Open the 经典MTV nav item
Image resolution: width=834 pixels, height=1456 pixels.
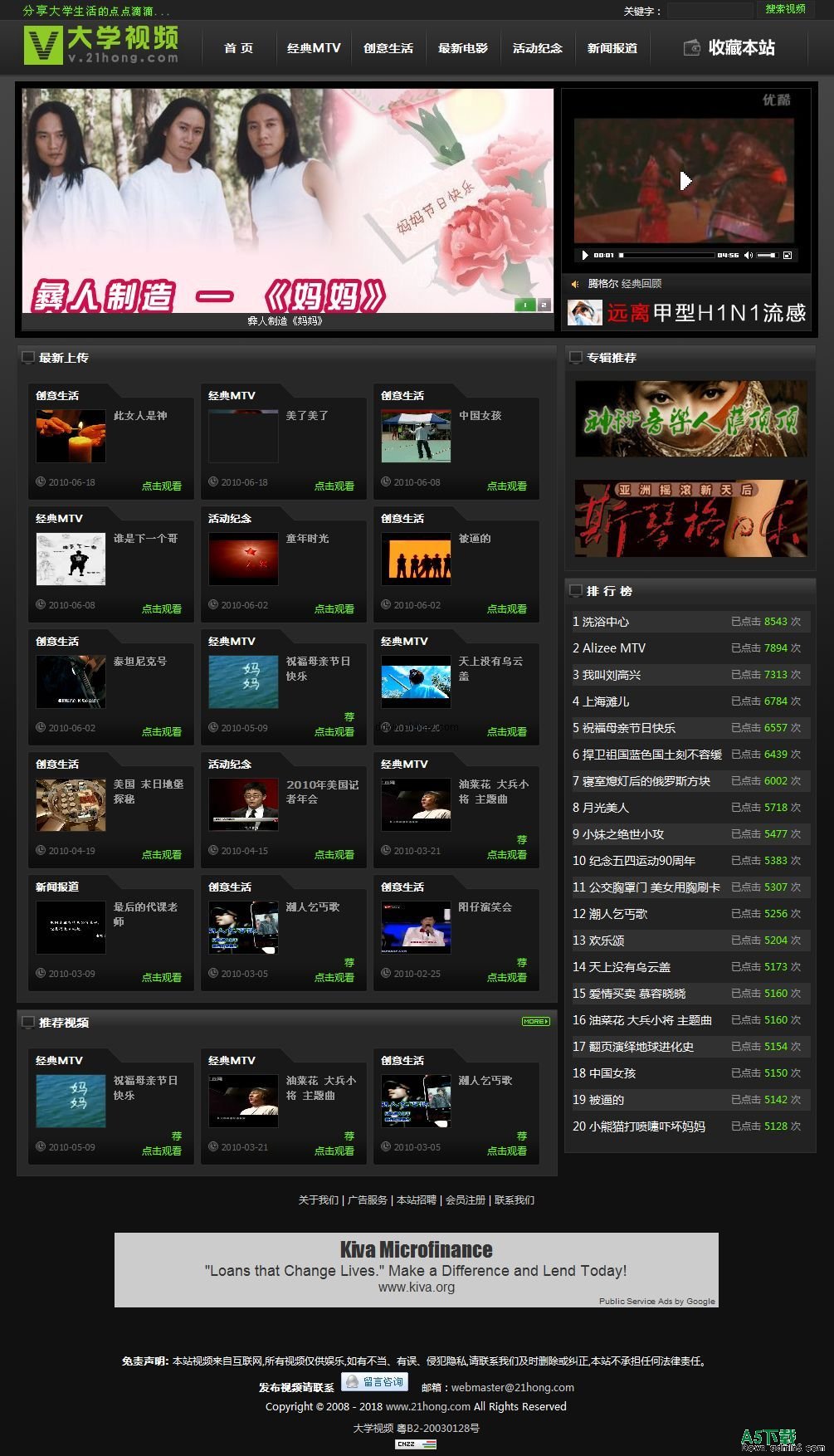[314, 48]
